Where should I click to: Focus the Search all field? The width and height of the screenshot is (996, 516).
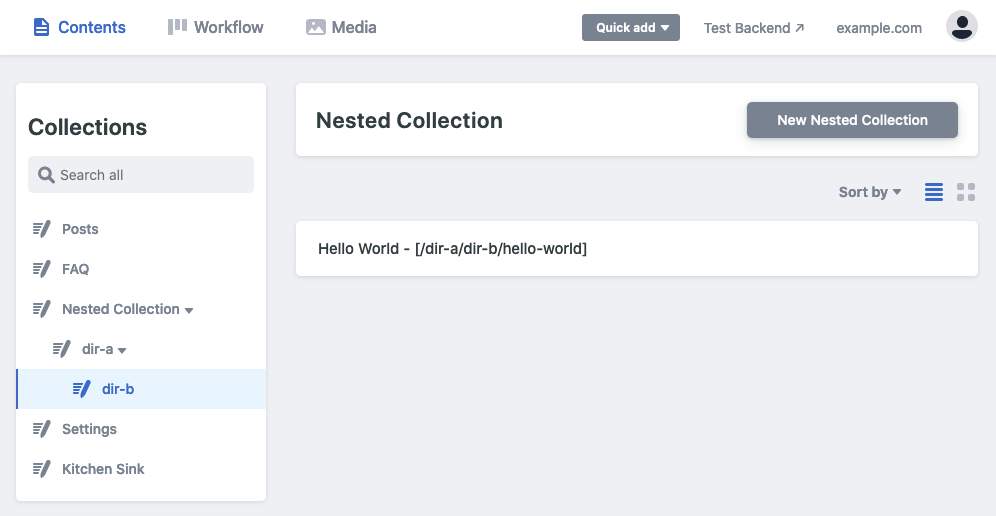click(x=150, y=175)
